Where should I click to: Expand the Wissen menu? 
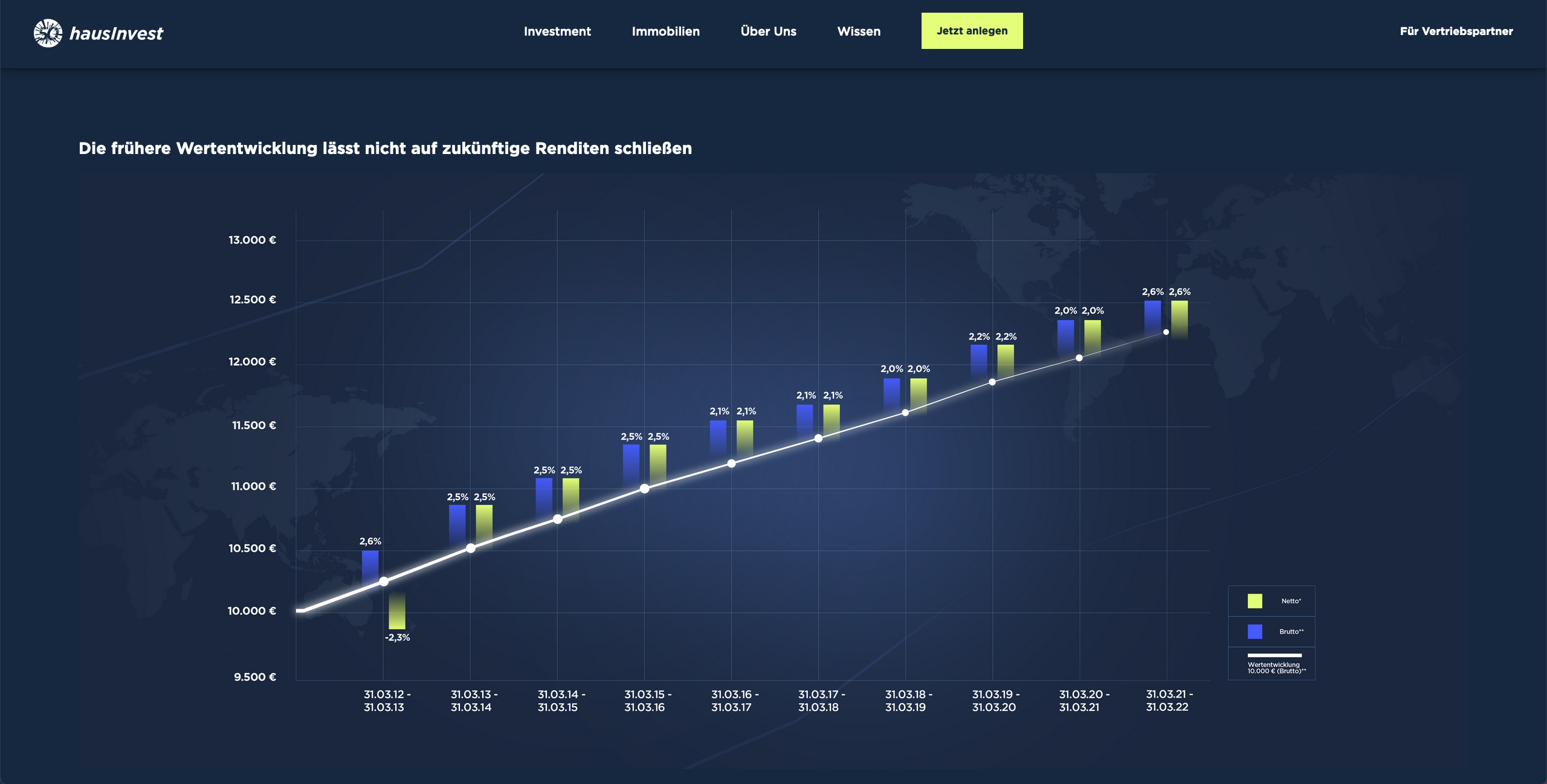coord(858,31)
